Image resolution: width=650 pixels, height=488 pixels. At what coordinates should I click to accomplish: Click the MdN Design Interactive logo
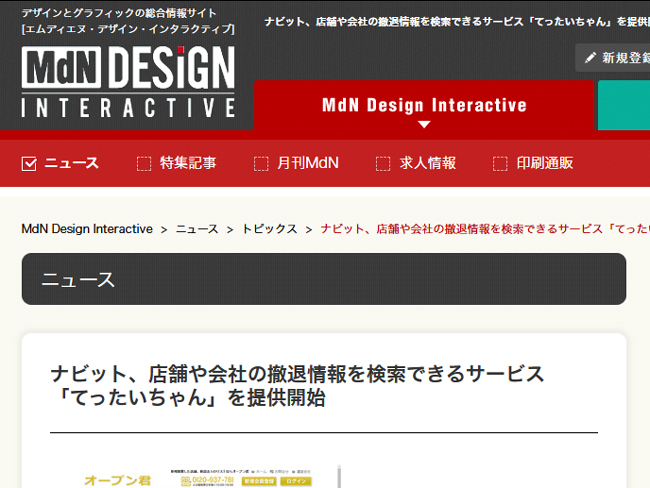tap(128, 81)
